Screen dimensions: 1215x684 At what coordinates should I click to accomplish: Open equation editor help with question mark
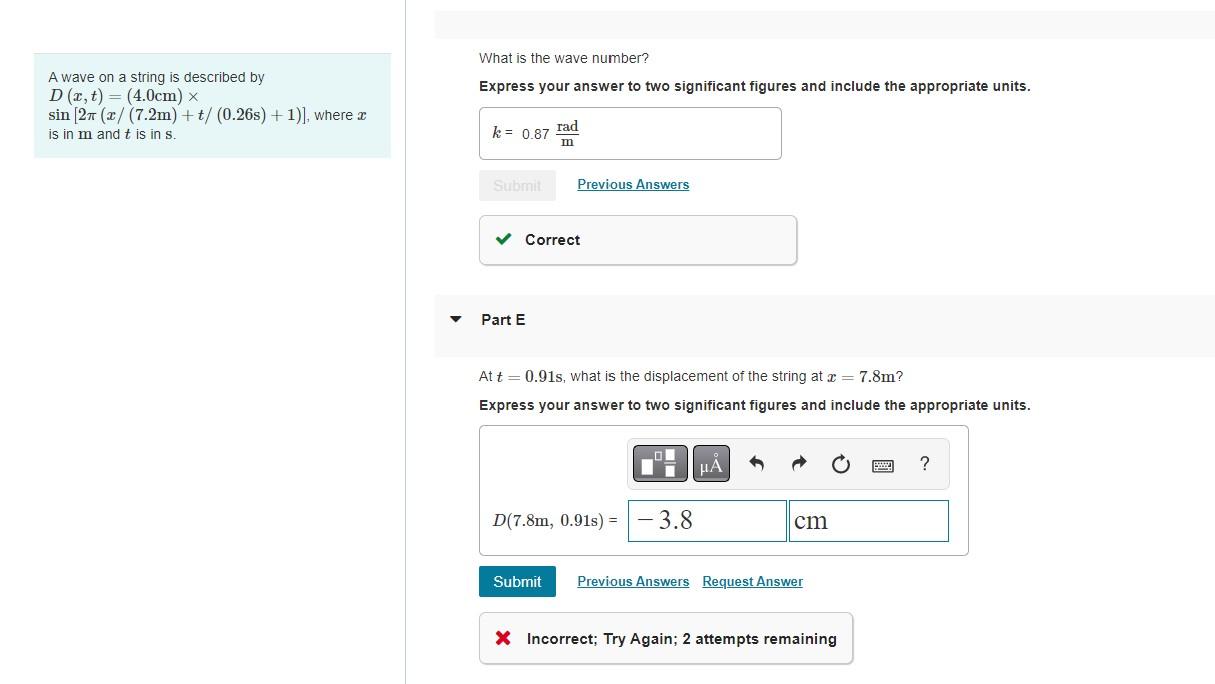tap(923, 463)
